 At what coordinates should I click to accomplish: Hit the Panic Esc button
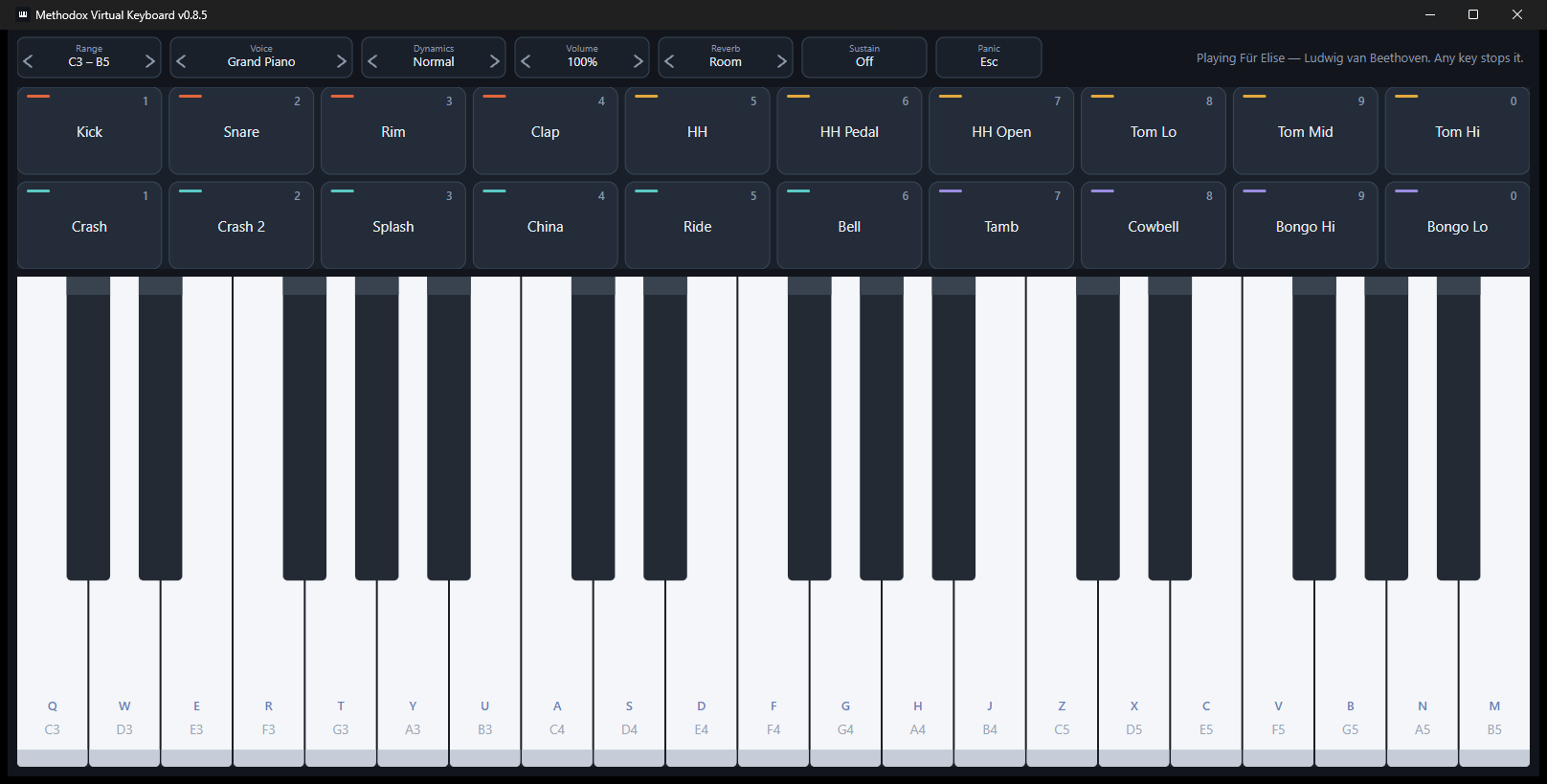pos(989,57)
